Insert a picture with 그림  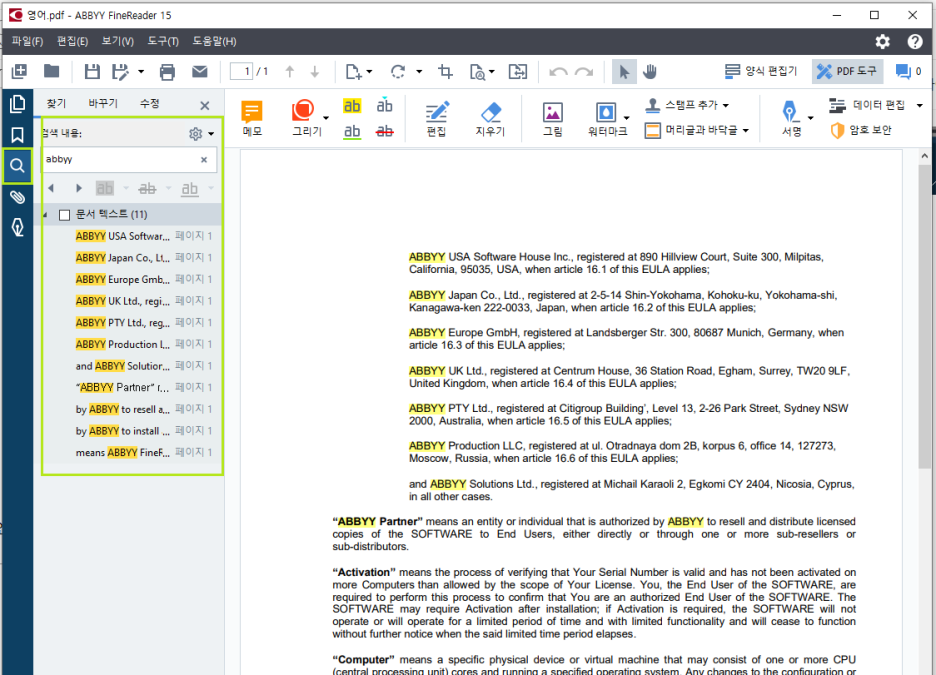pos(552,118)
